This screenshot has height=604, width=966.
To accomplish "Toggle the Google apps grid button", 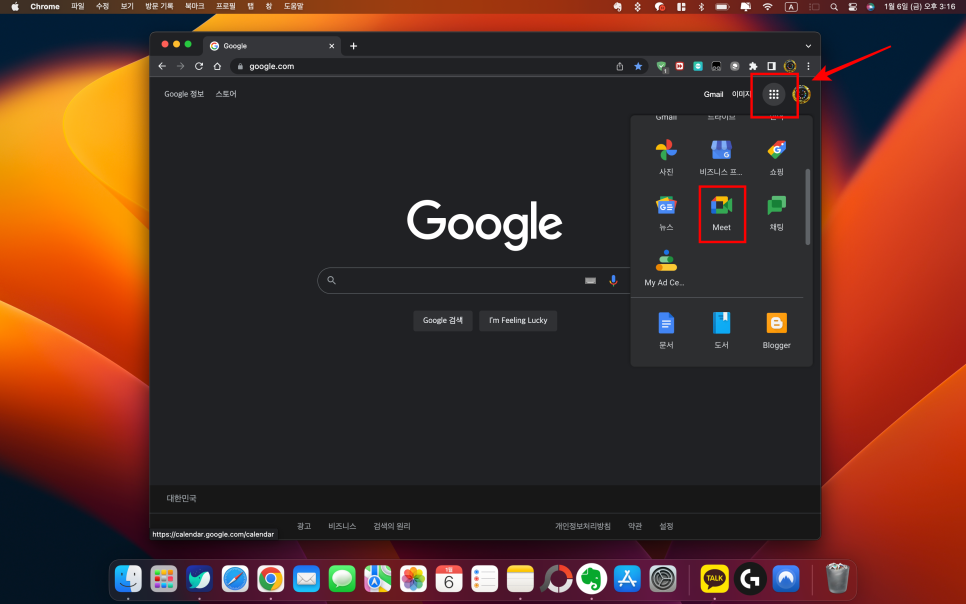I will click(774, 94).
